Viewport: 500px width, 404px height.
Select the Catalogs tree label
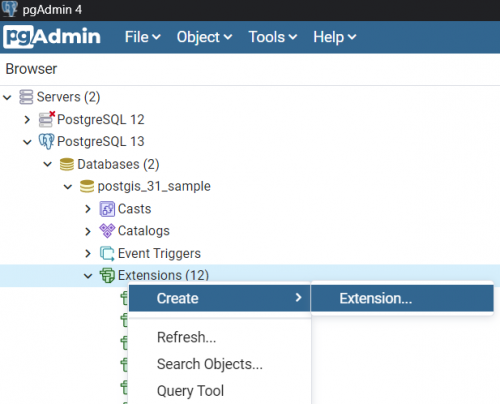144,231
